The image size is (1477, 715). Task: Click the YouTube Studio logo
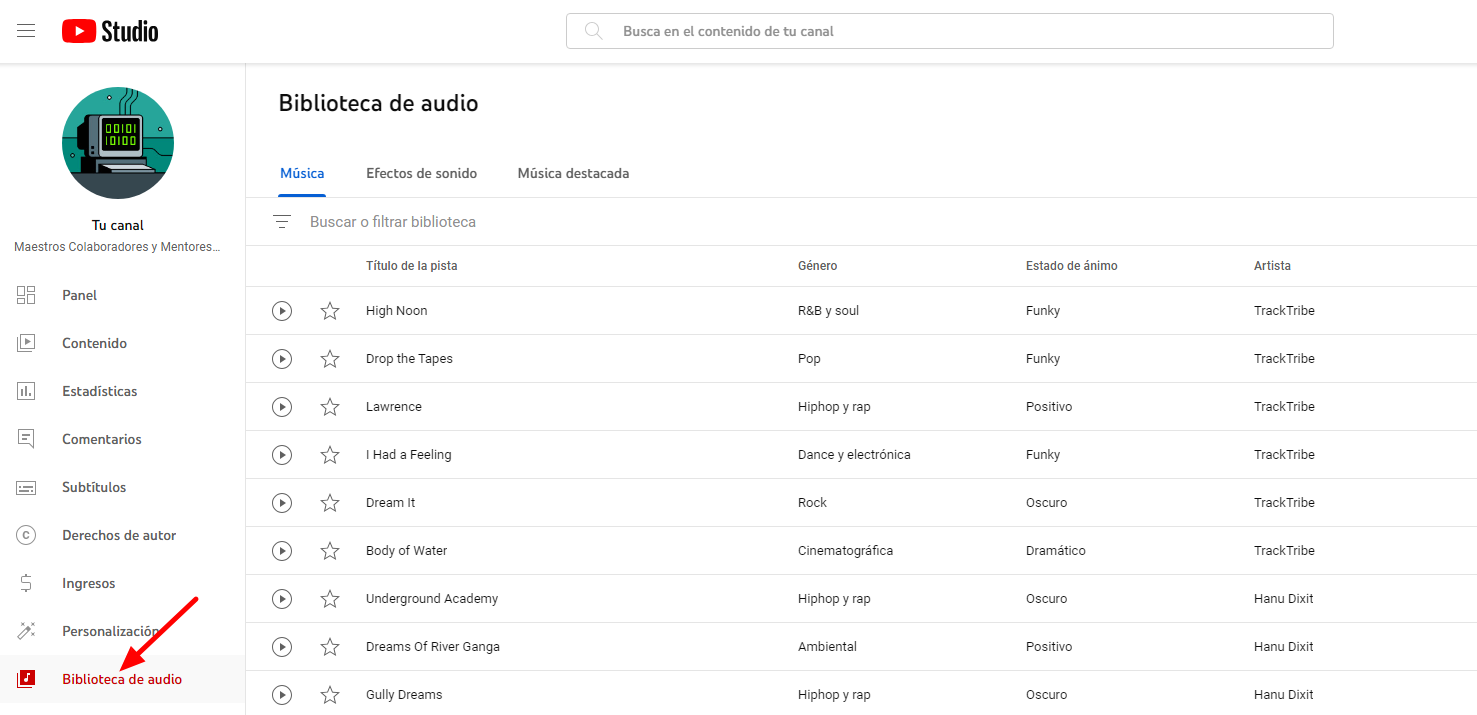point(110,31)
